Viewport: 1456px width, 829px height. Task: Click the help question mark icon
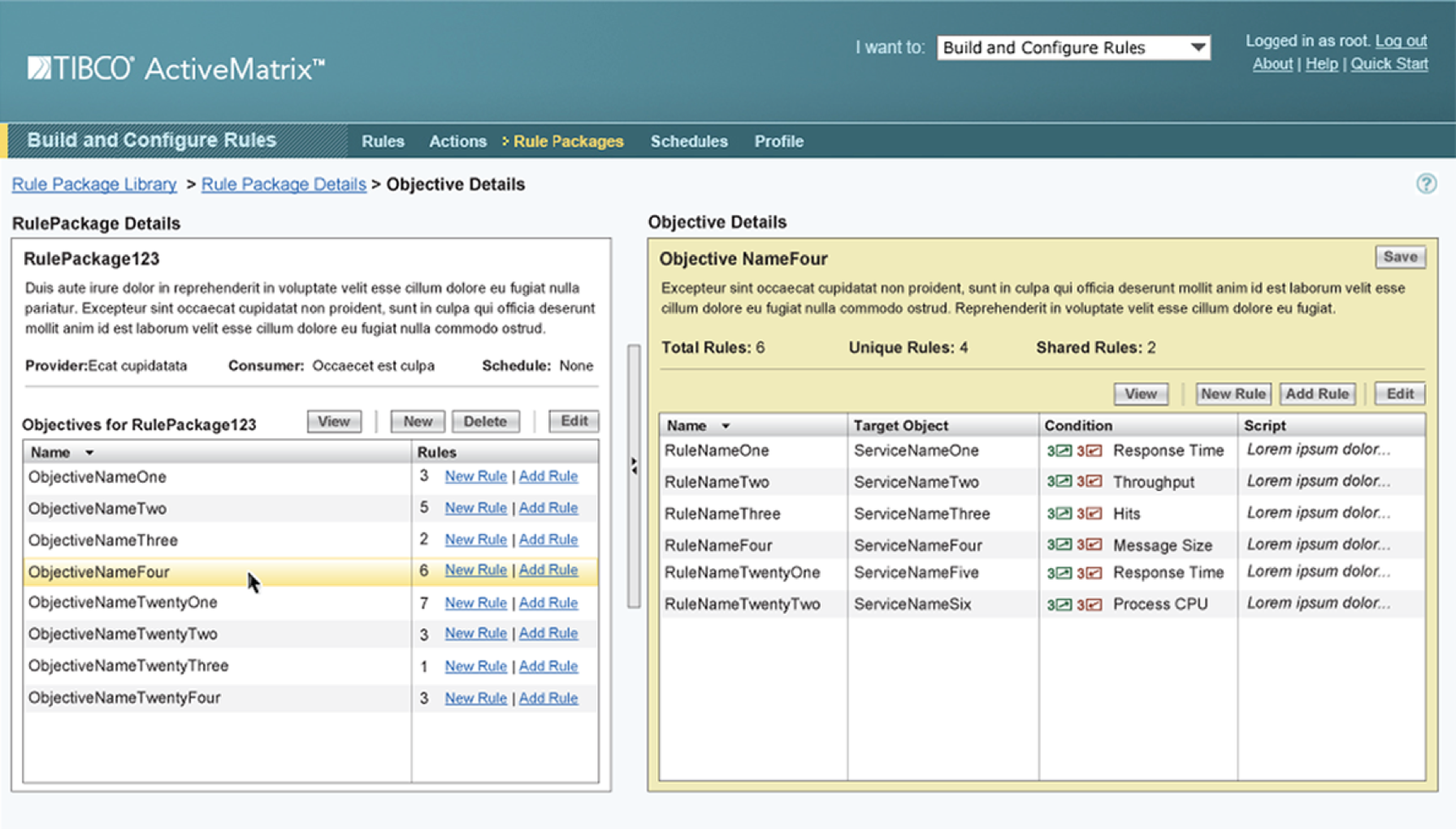1426,184
